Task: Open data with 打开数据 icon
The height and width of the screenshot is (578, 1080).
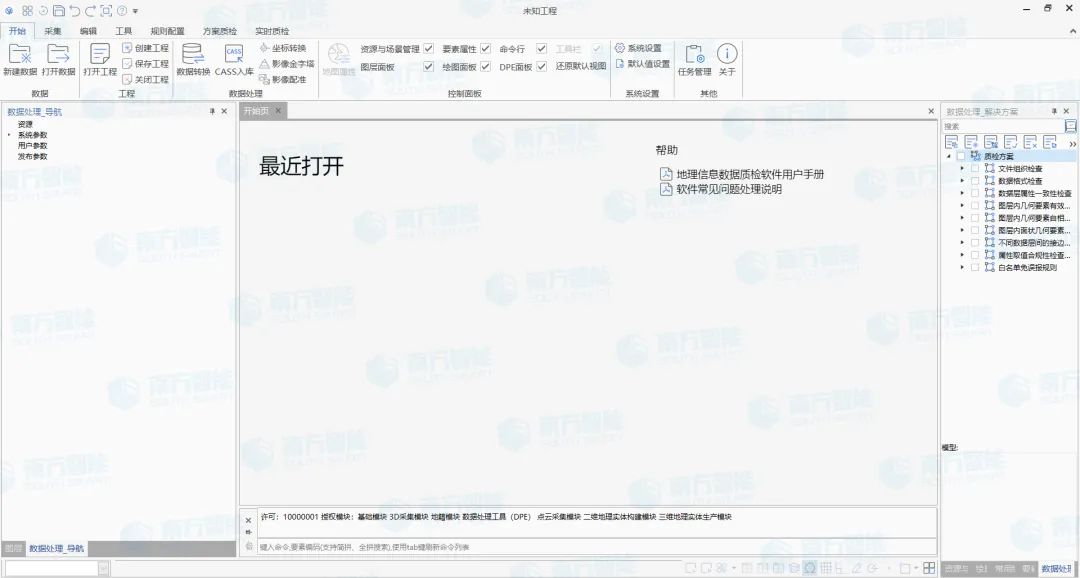Action: (x=58, y=54)
